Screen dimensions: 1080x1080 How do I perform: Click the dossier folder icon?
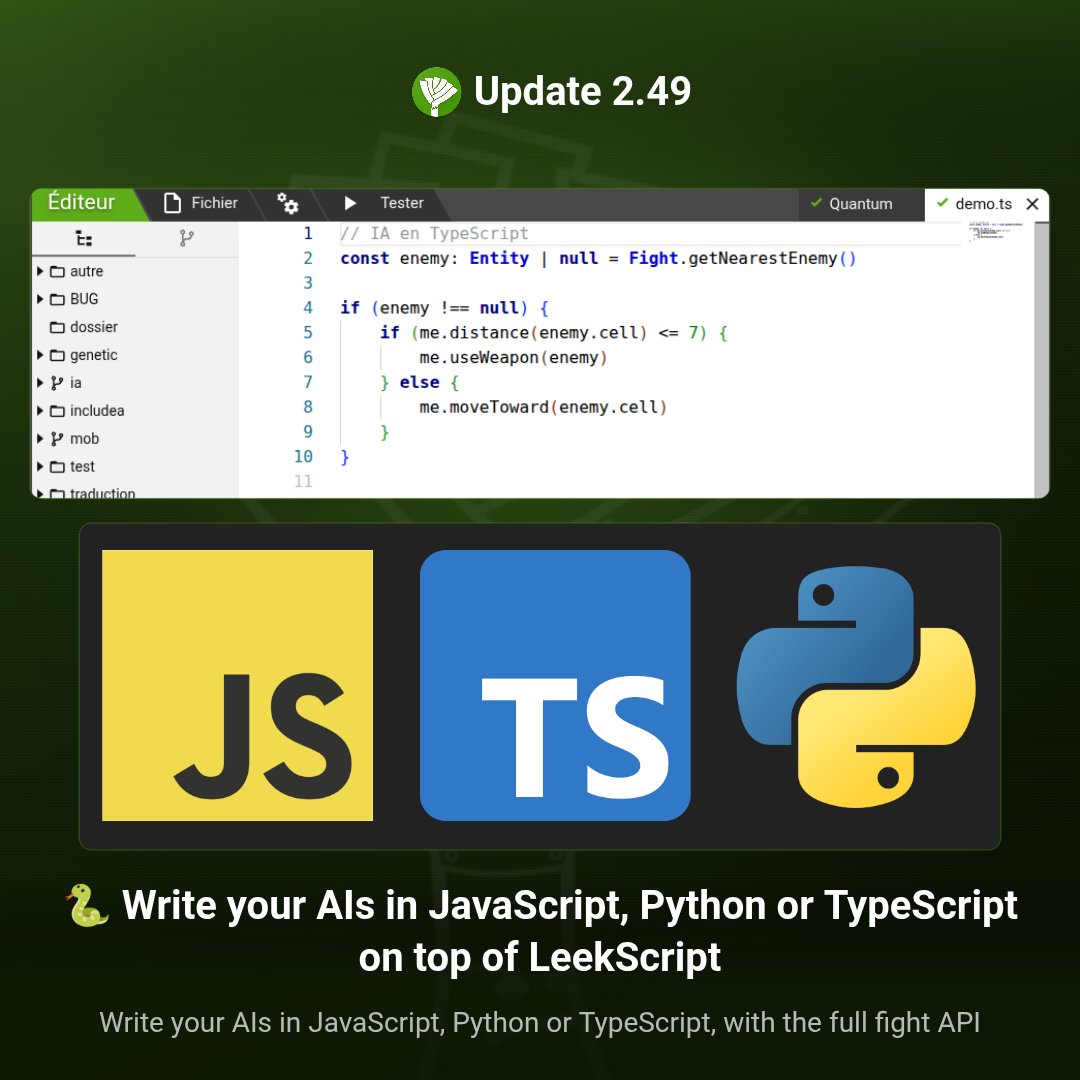click(x=57, y=327)
